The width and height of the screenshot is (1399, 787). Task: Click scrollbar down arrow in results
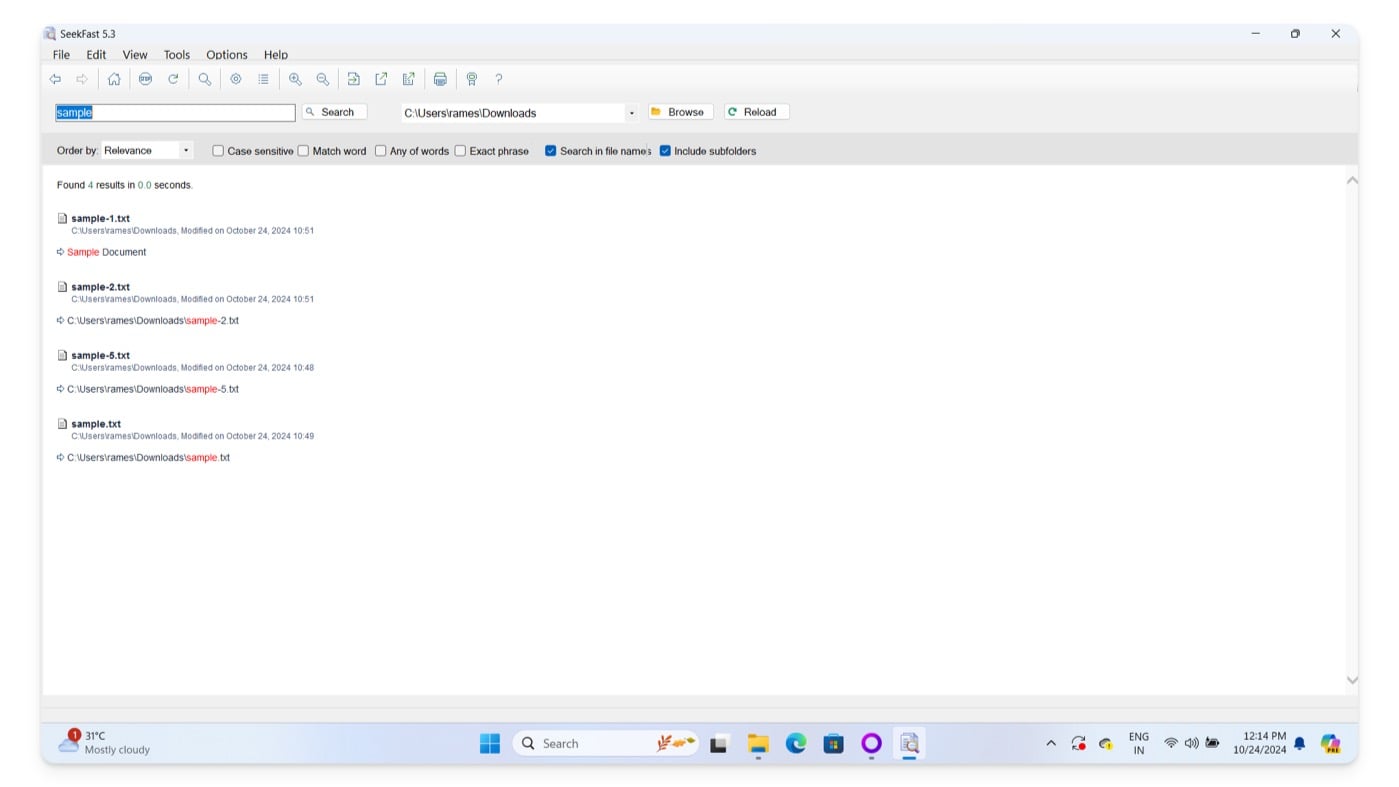point(1352,680)
